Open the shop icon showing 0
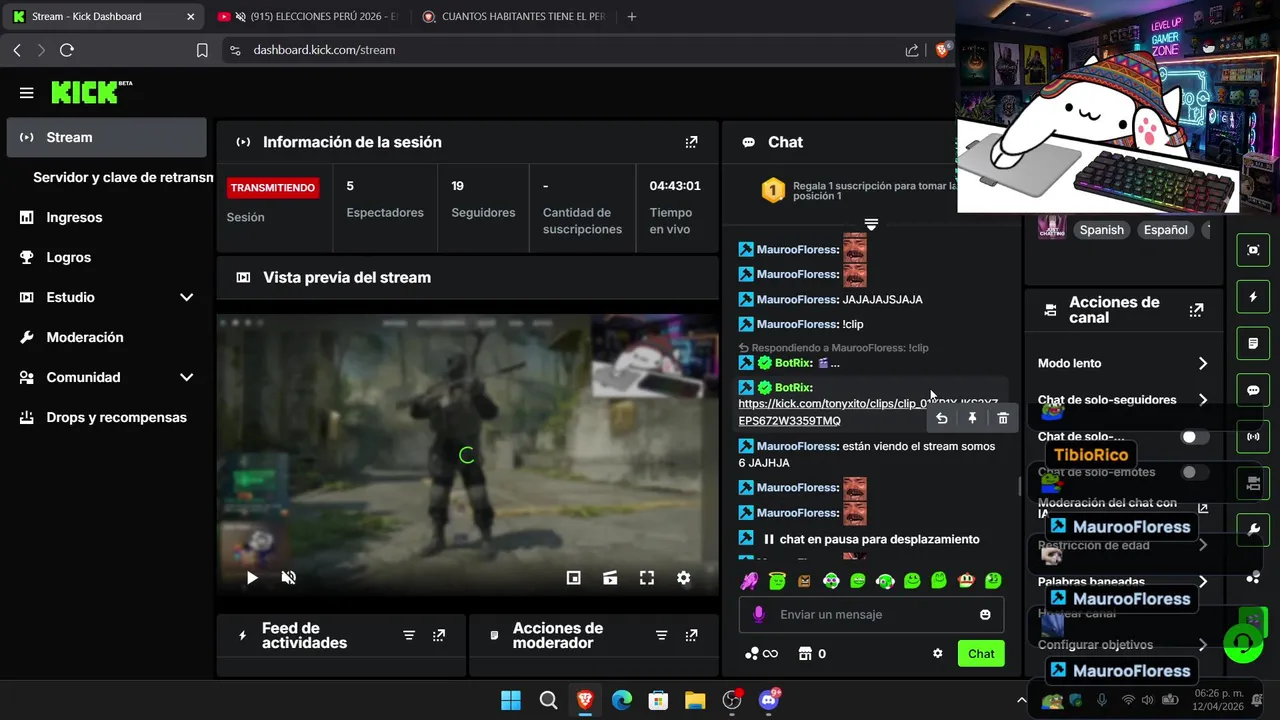 [812, 654]
